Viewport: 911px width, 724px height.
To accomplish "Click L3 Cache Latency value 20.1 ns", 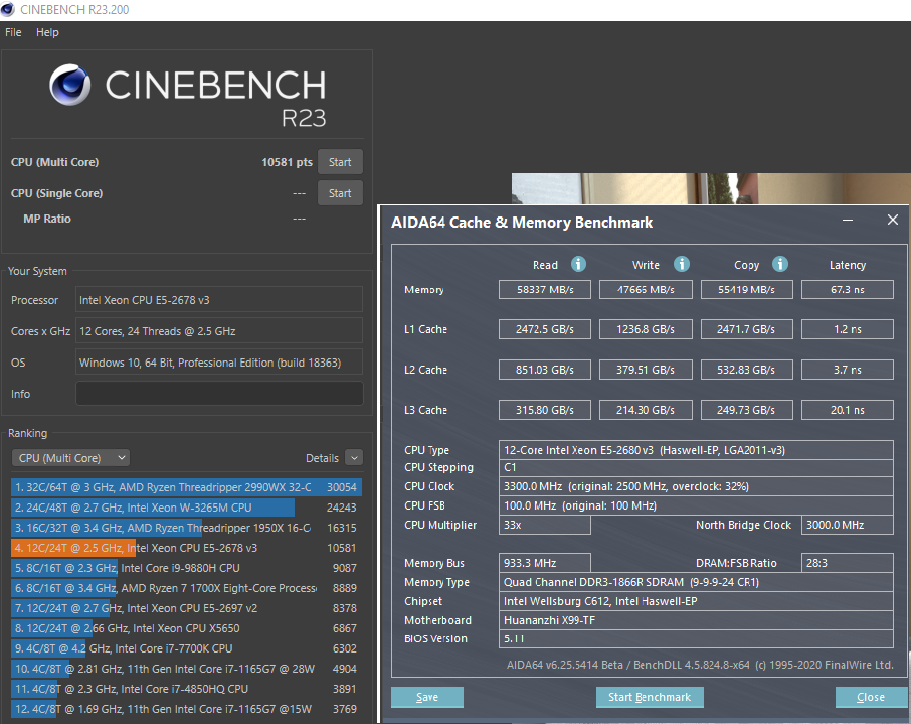I will click(x=847, y=410).
